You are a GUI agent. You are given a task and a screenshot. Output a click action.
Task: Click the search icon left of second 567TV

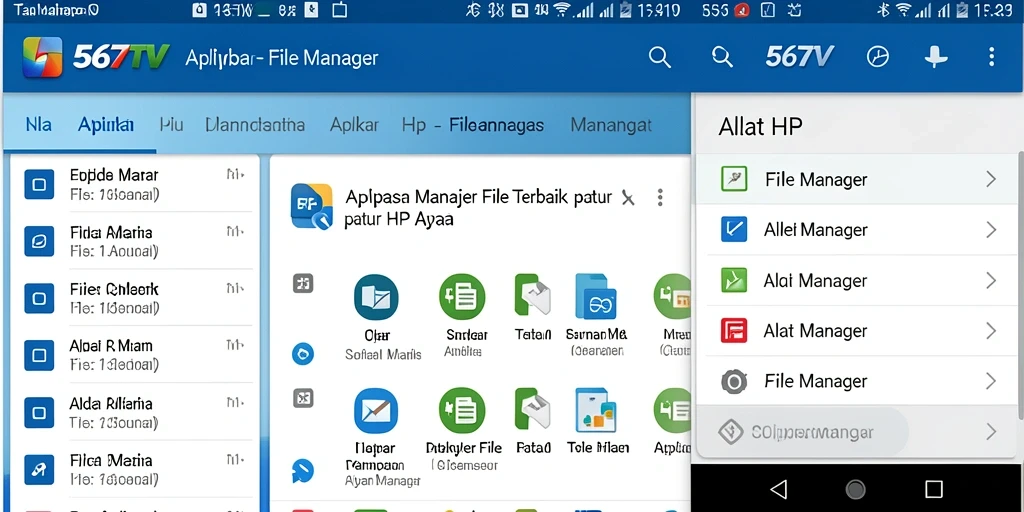coord(722,57)
